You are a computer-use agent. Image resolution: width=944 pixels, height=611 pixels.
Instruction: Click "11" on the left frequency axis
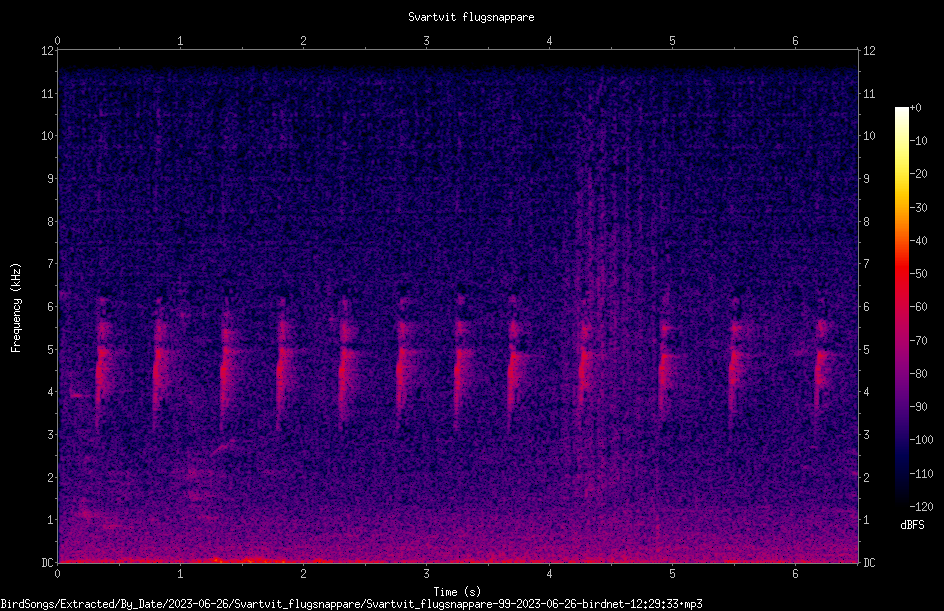pos(47,94)
